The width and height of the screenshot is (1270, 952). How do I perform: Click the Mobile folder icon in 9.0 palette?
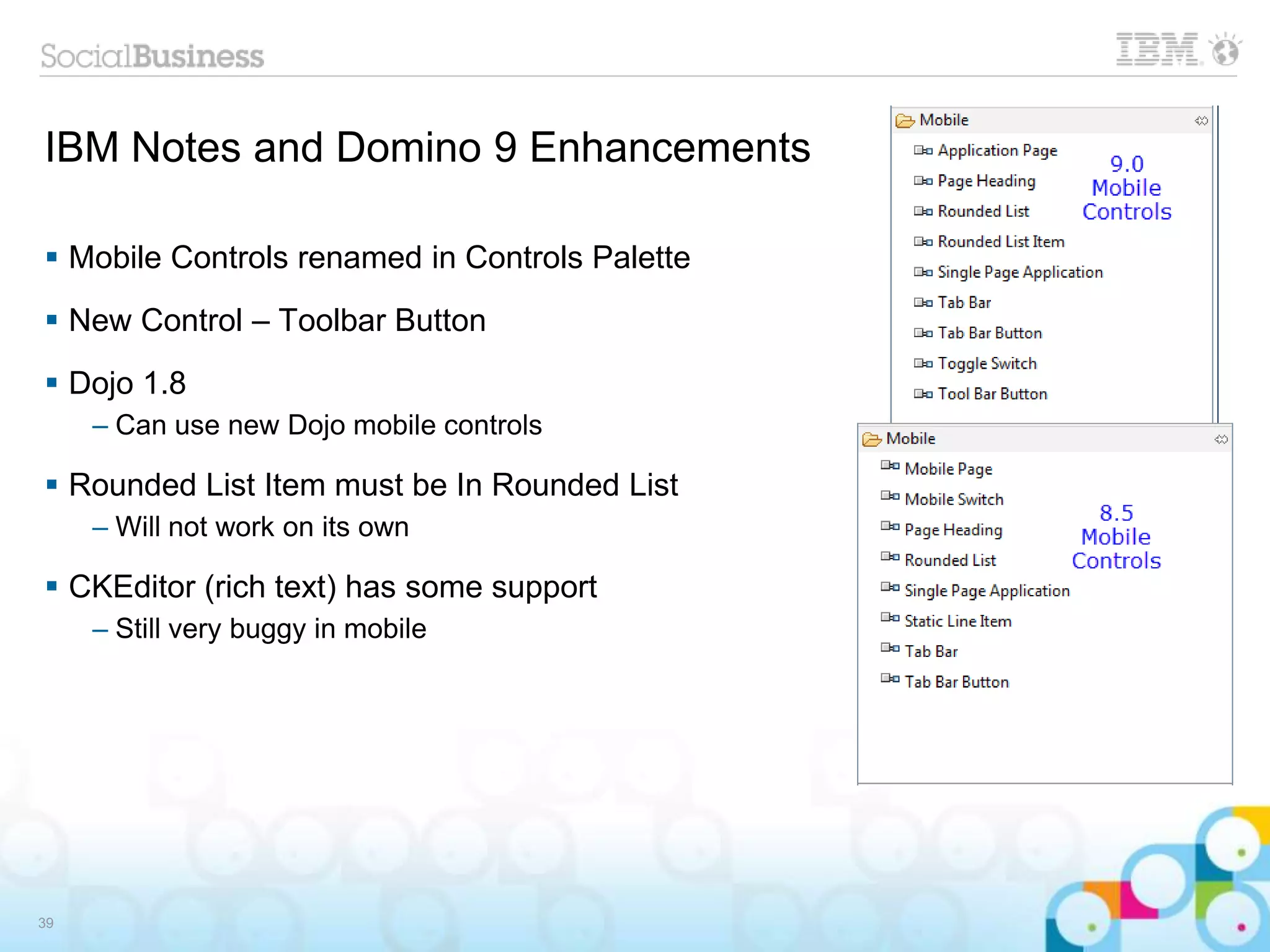coord(905,120)
